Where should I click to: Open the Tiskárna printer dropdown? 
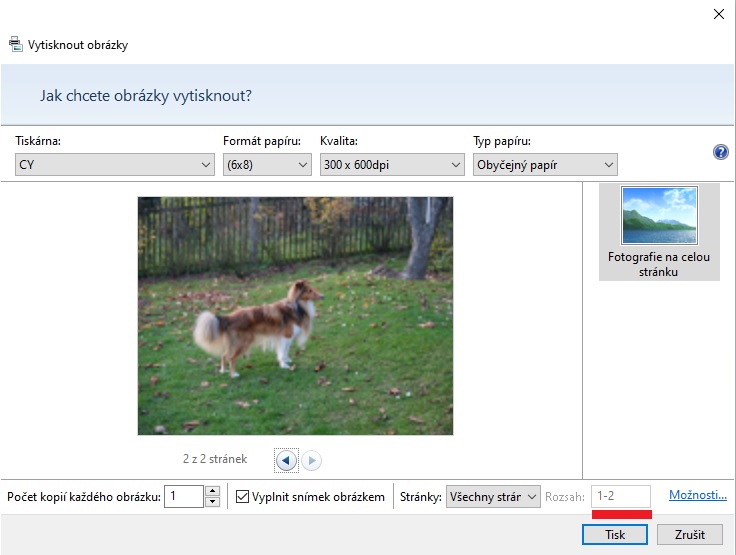[114, 165]
